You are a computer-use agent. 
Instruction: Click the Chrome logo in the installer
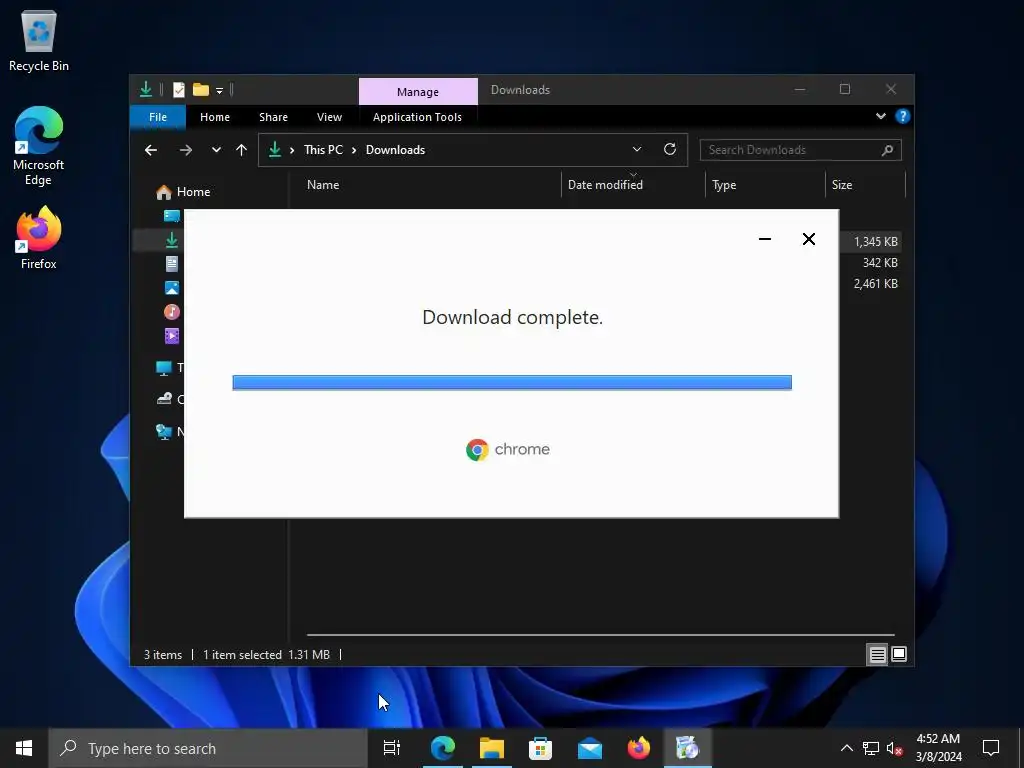coord(477,450)
